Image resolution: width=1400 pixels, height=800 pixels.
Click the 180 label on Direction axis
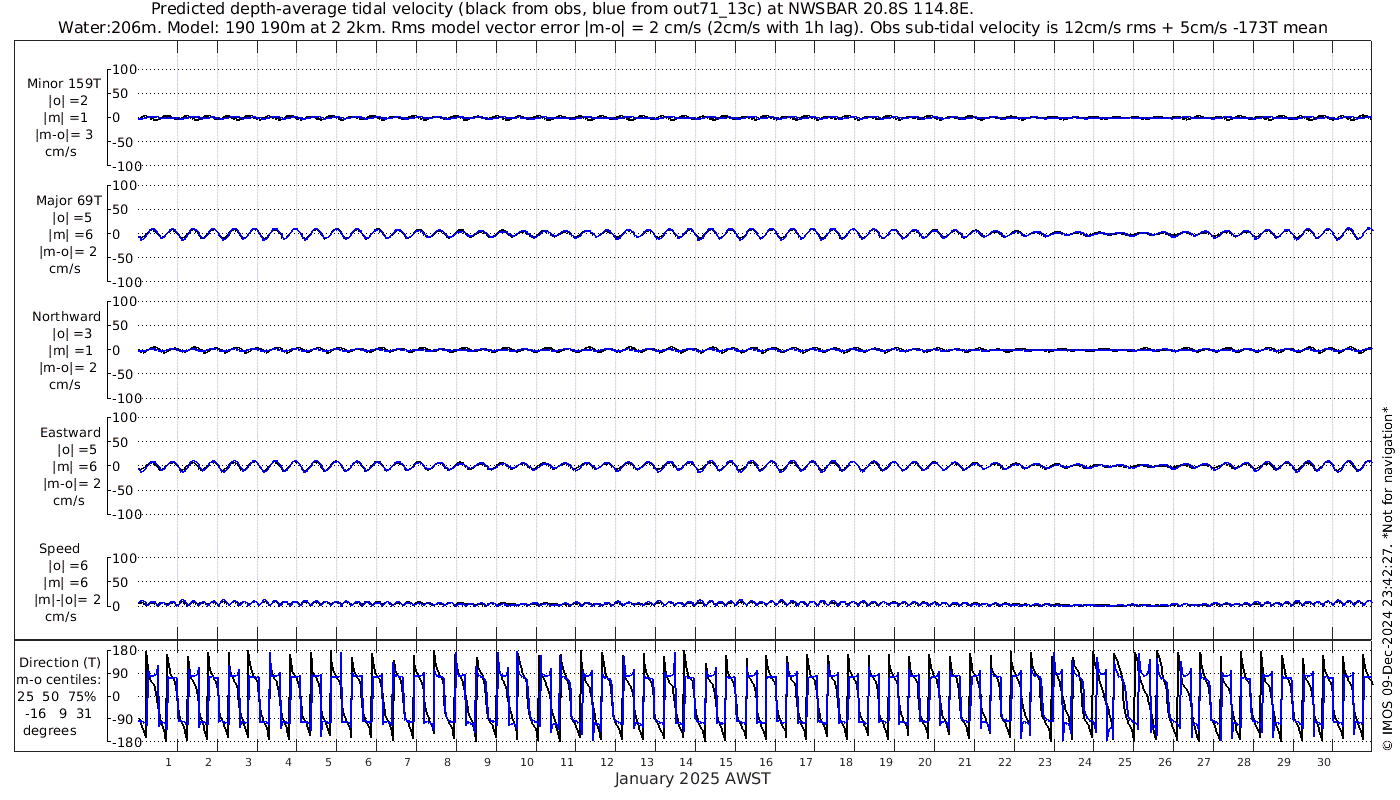click(123, 651)
